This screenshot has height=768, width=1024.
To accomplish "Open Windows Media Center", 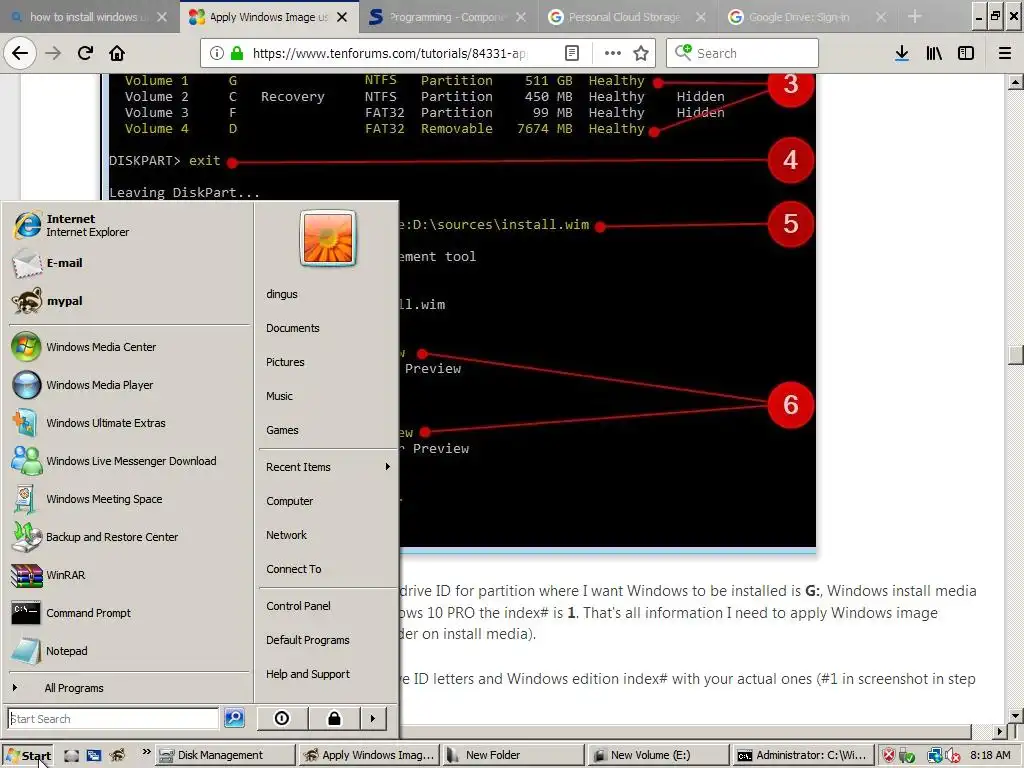I will (129, 347).
